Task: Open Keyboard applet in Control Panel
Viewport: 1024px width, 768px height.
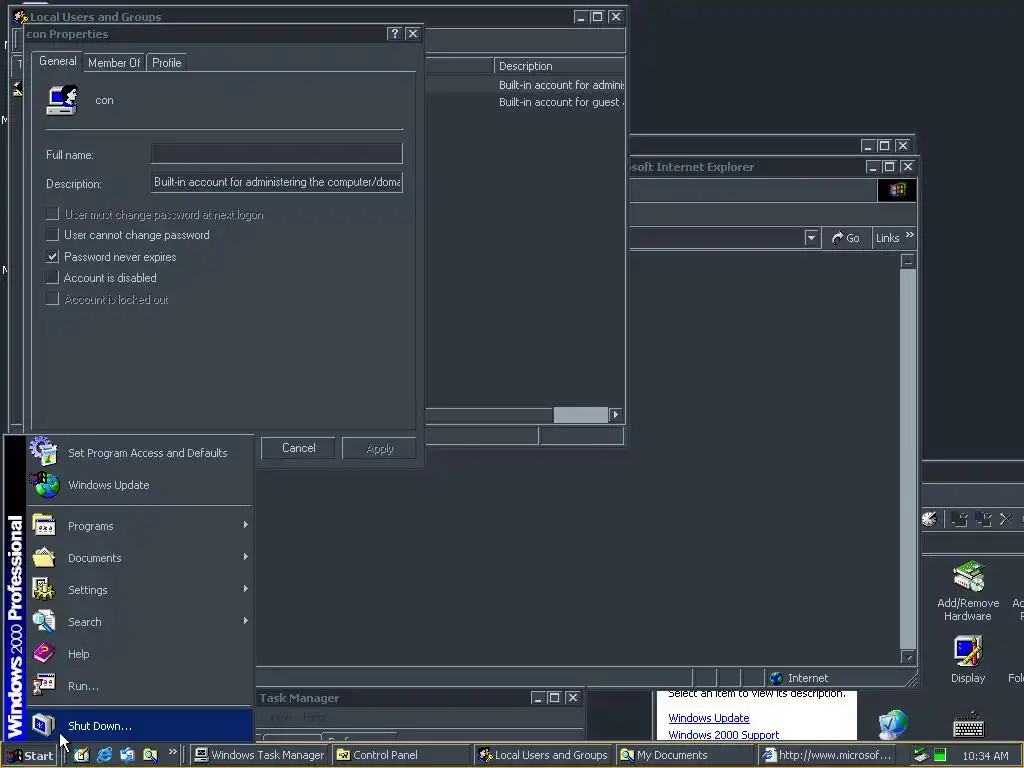Action: [969, 725]
